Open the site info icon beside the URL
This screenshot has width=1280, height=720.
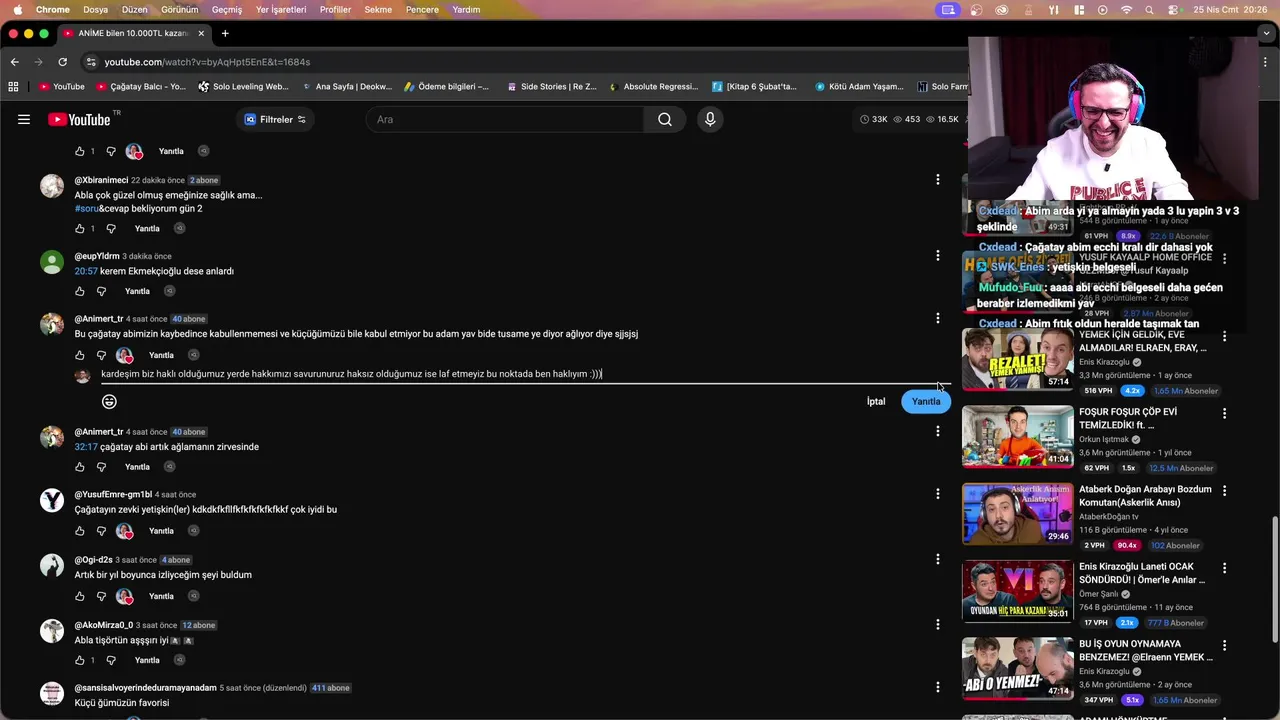tap(91, 62)
